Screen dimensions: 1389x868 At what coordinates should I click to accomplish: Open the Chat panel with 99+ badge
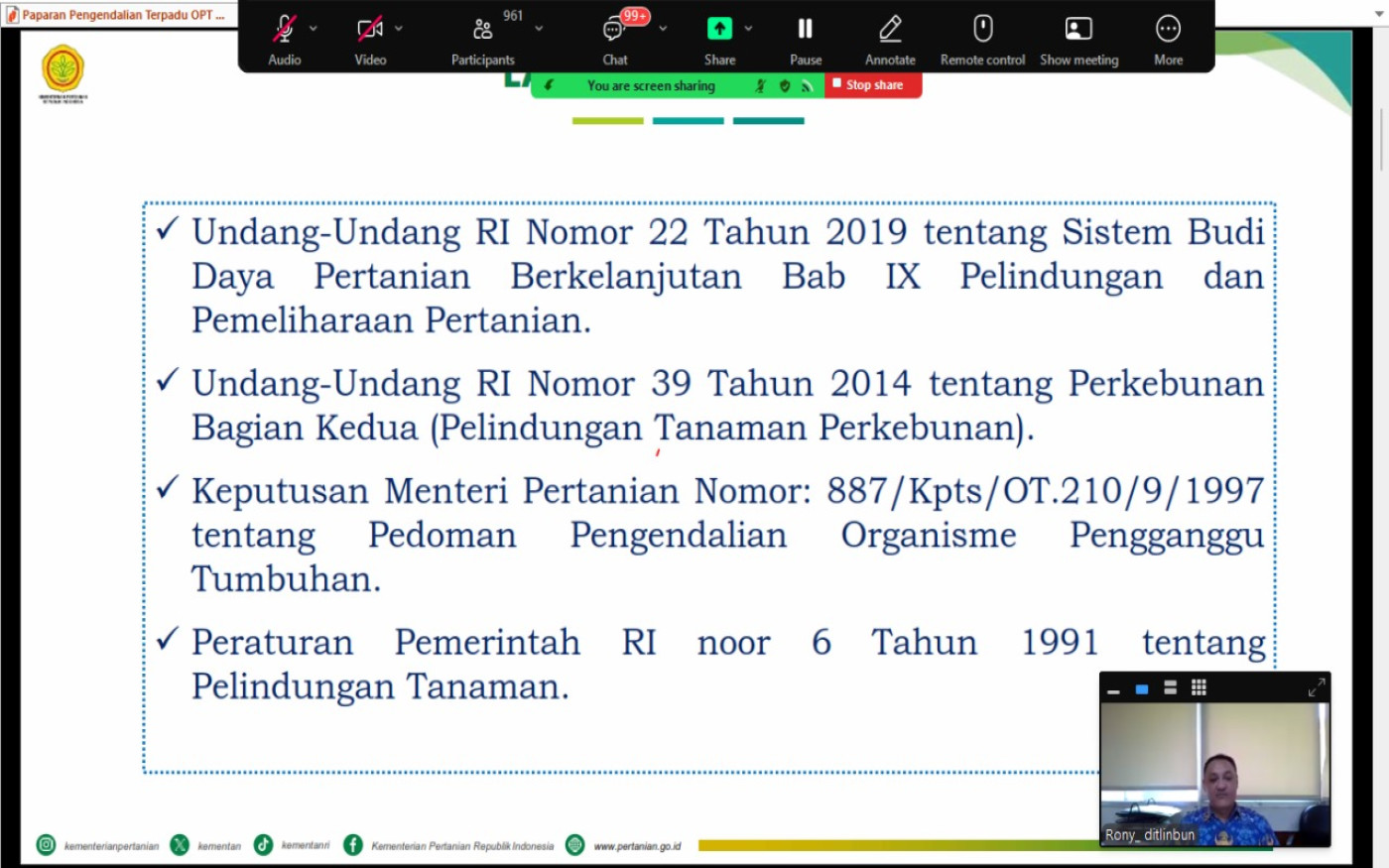pyautogui.click(x=614, y=30)
